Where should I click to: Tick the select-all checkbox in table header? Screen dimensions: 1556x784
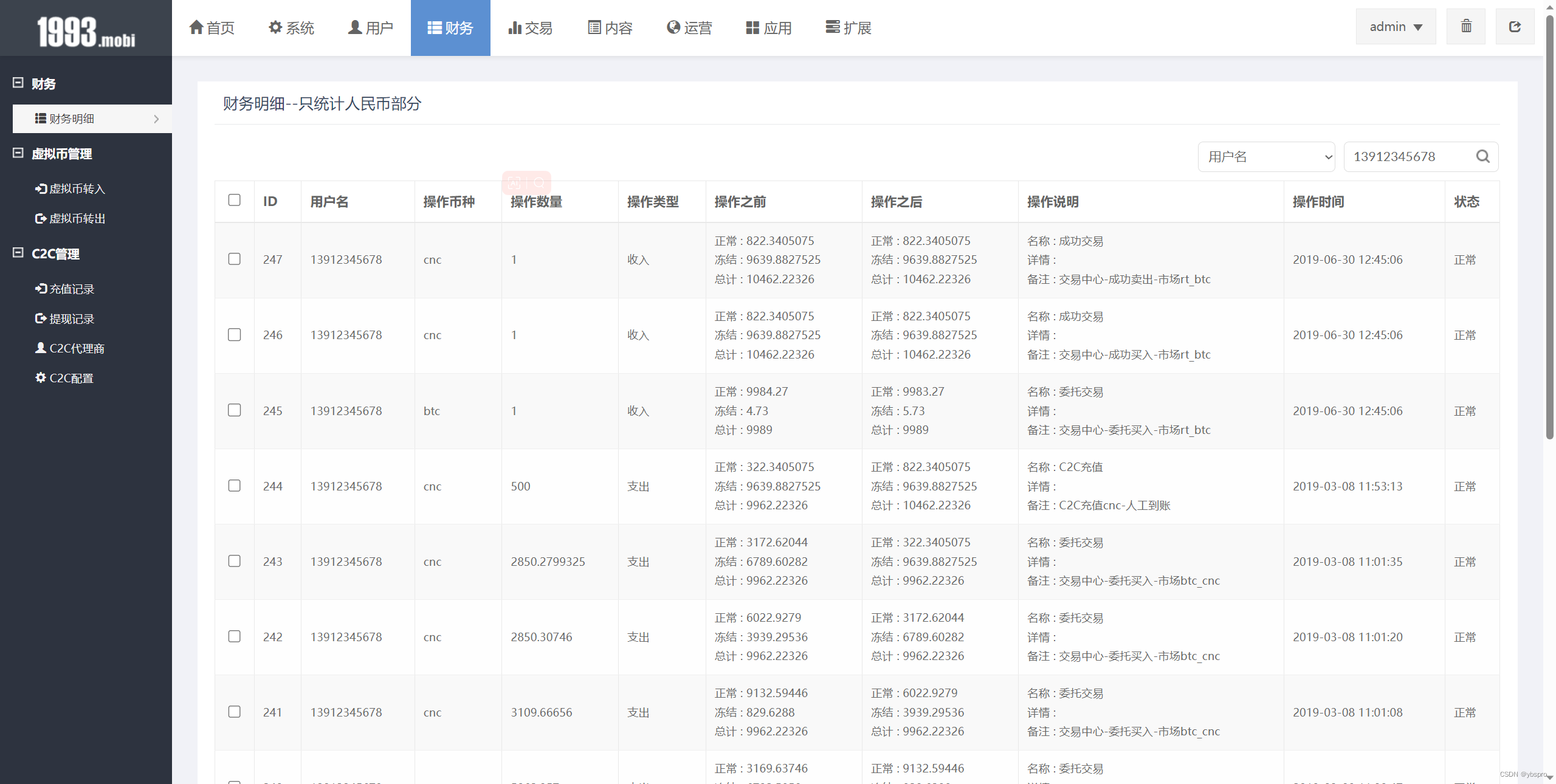click(234, 201)
